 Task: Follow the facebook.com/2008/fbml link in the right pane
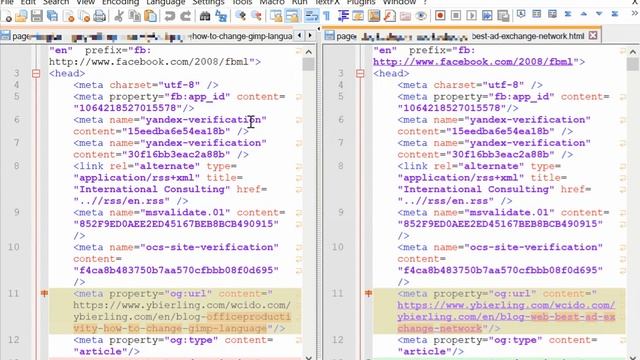pos(473,62)
